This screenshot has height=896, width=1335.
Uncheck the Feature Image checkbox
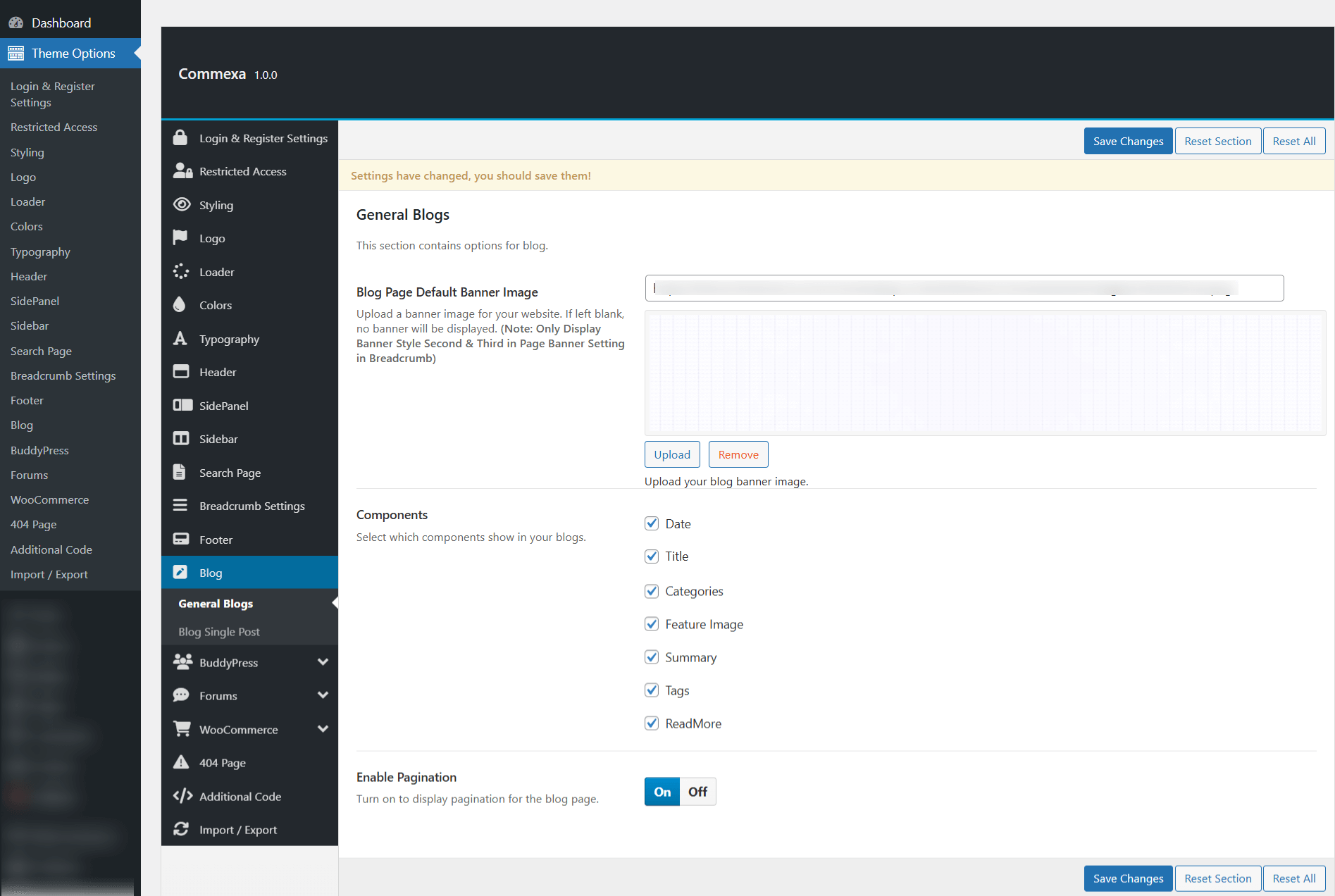652,624
